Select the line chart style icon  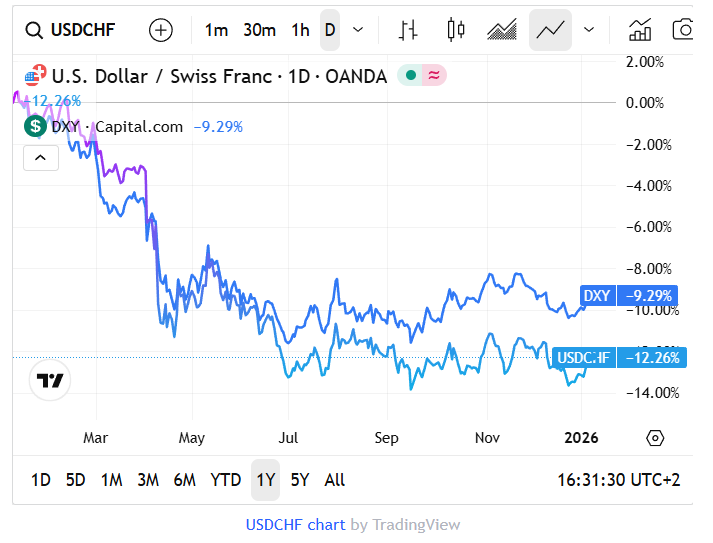pyautogui.click(x=550, y=30)
